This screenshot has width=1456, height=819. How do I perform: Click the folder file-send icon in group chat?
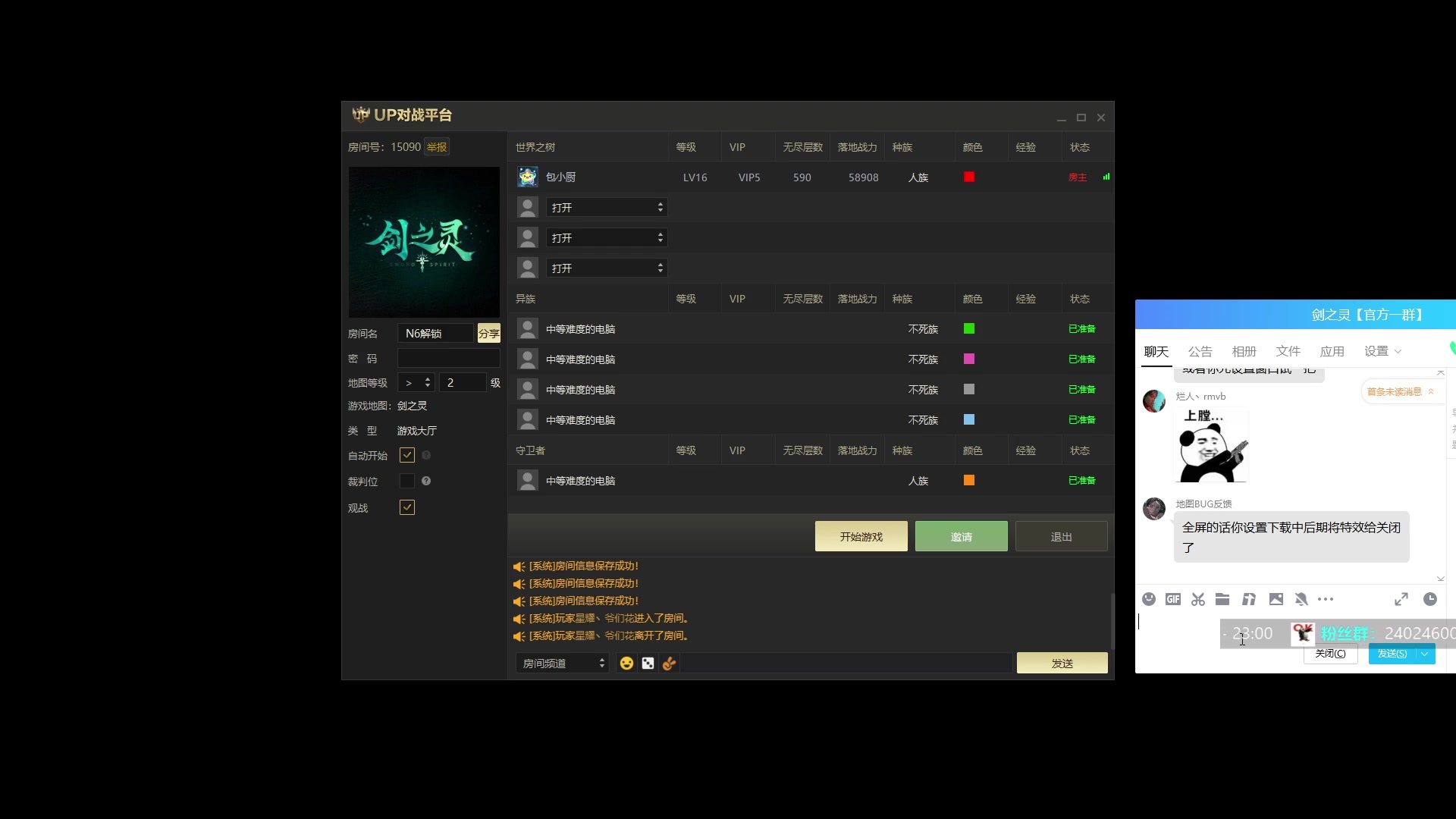(x=1222, y=599)
